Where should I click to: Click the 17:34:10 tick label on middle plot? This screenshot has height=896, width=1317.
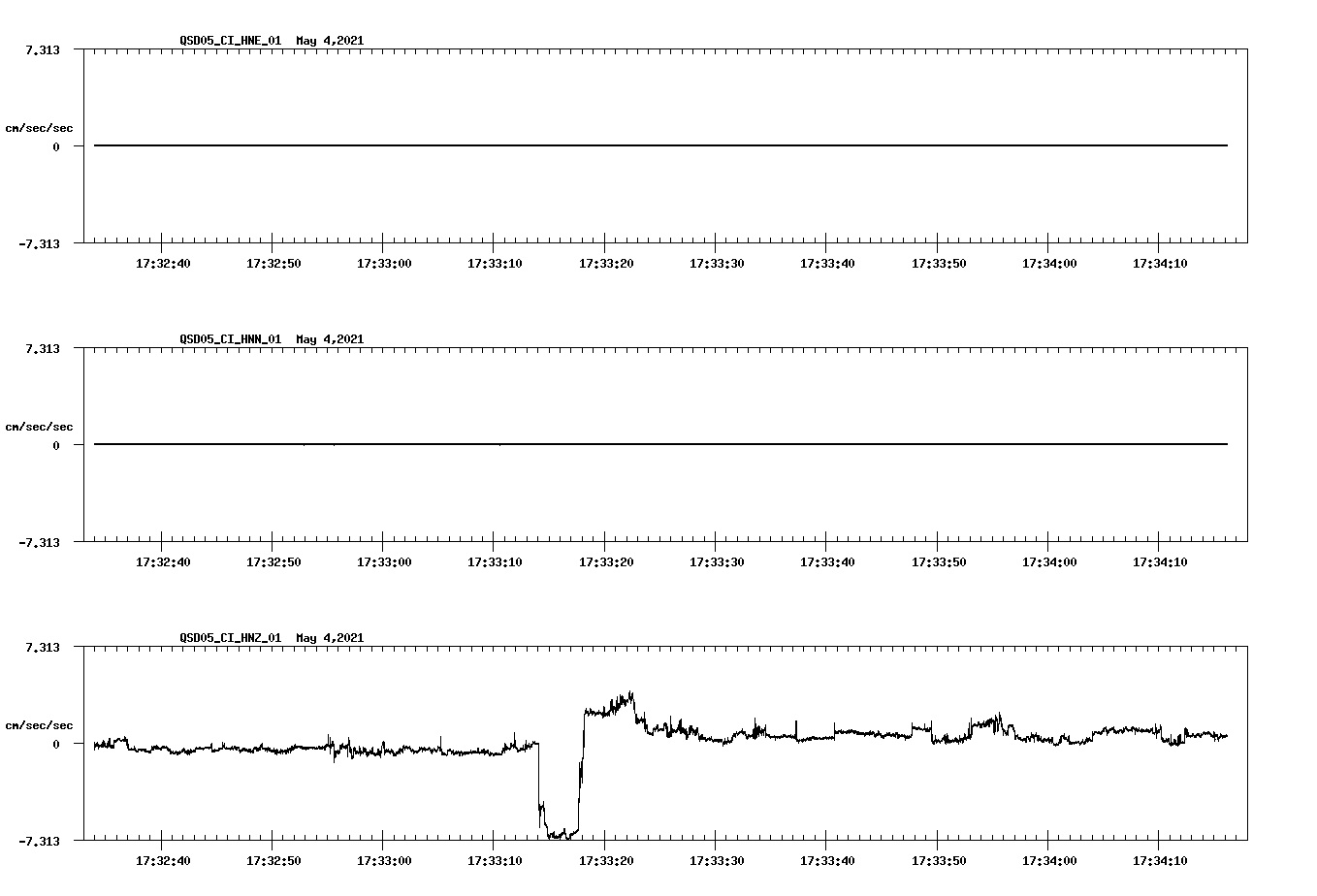point(1160,560)
